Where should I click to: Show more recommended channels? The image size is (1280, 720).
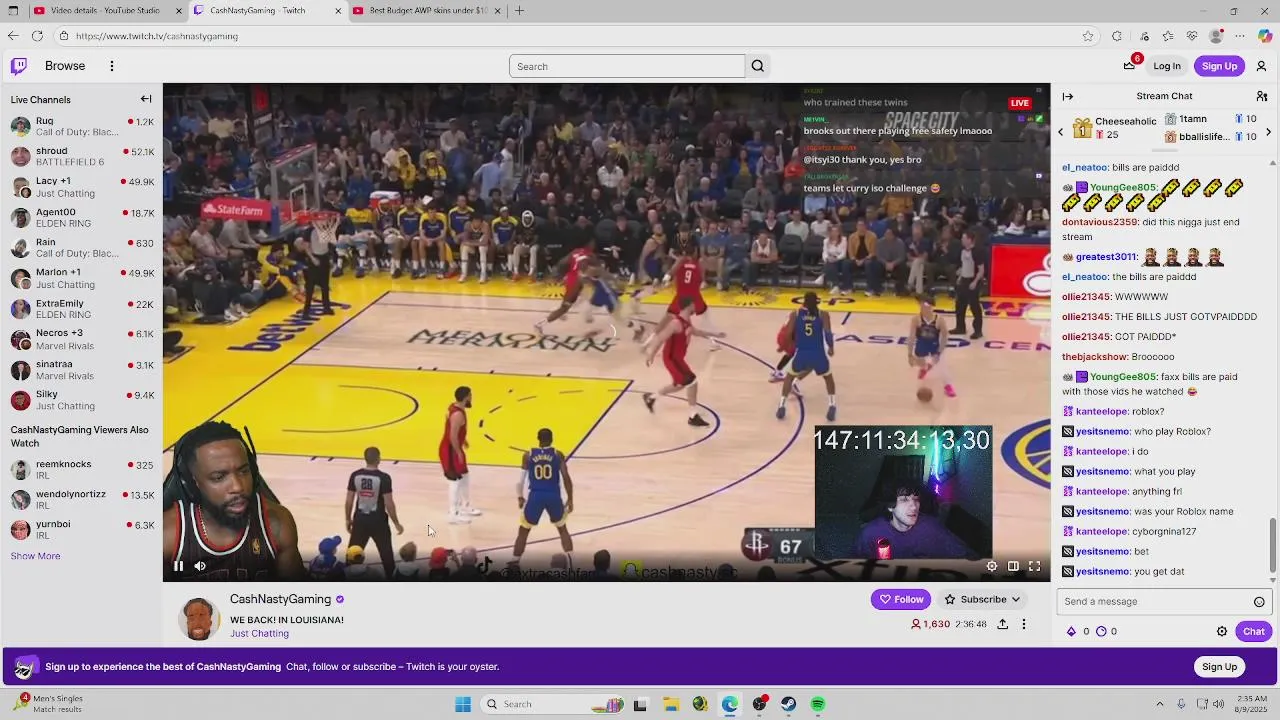[x=35, y=556]
